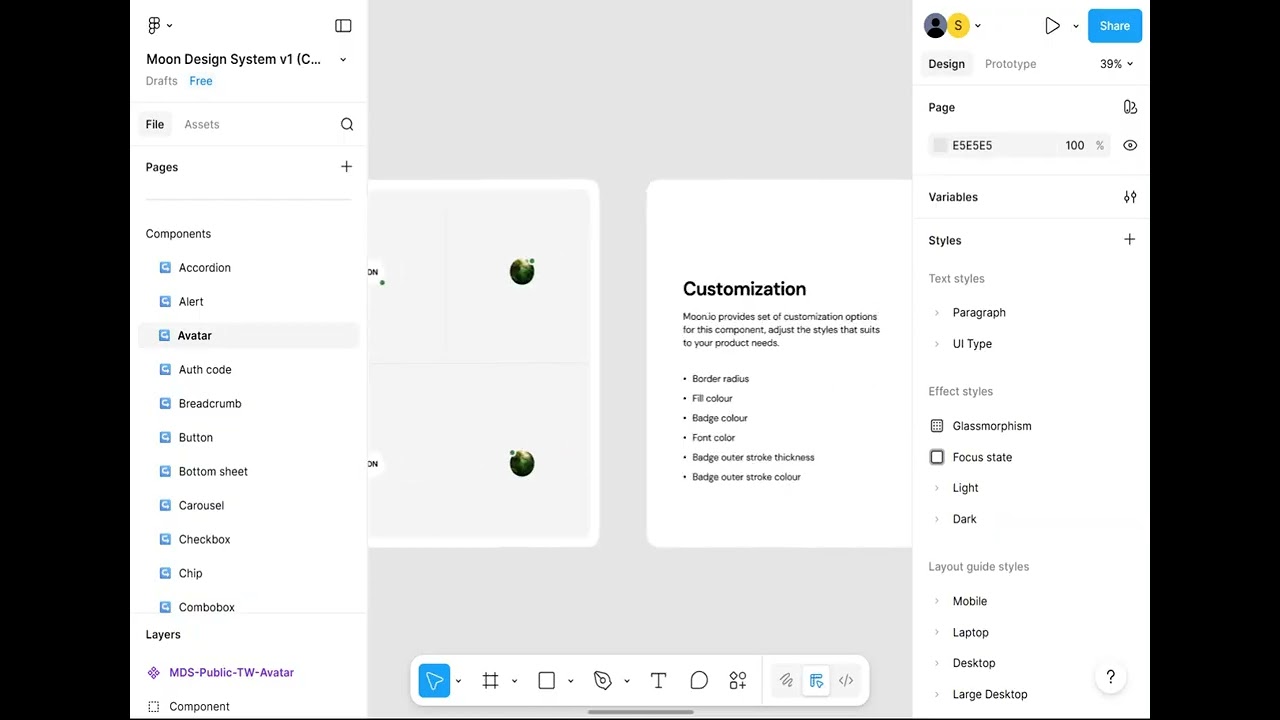Screen dimensions: 1280x720
Task: Edit the page opacity 100 field
Action: click(1074, 146)
